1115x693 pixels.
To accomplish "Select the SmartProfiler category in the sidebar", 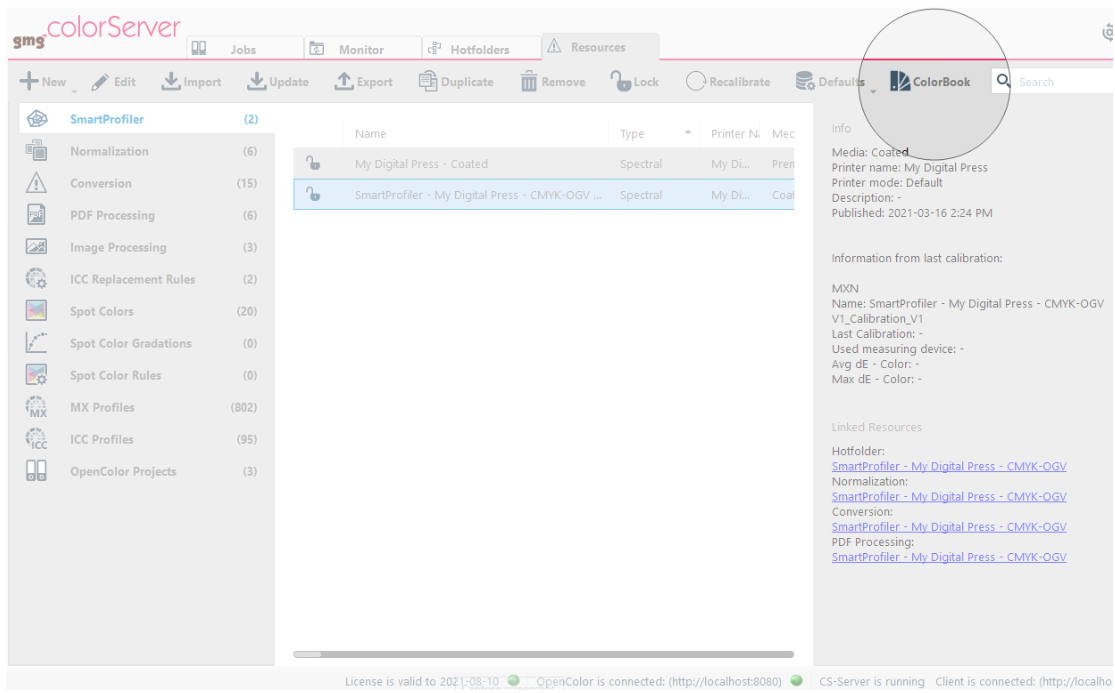I will tap(107, 118).
